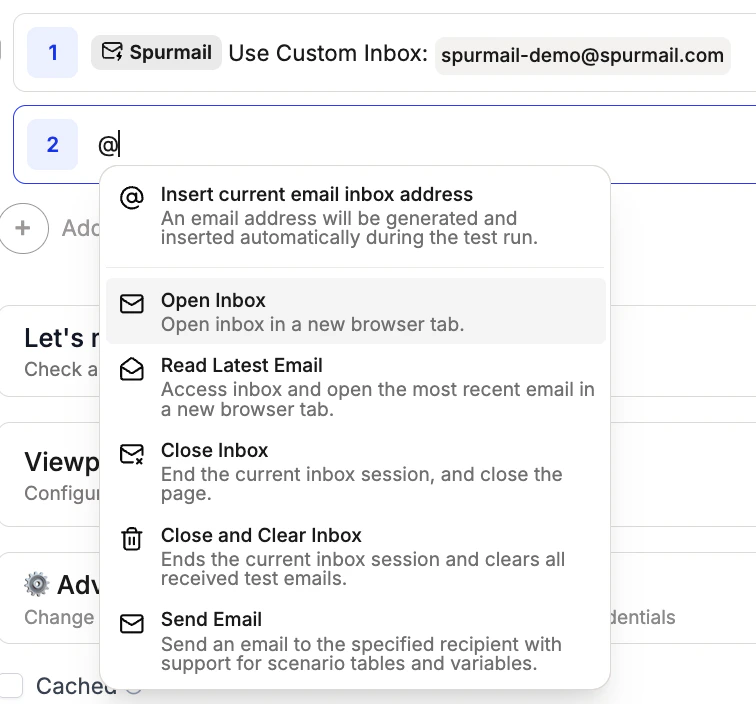Click the gear icon beside Advanced section

click(37, 585)
